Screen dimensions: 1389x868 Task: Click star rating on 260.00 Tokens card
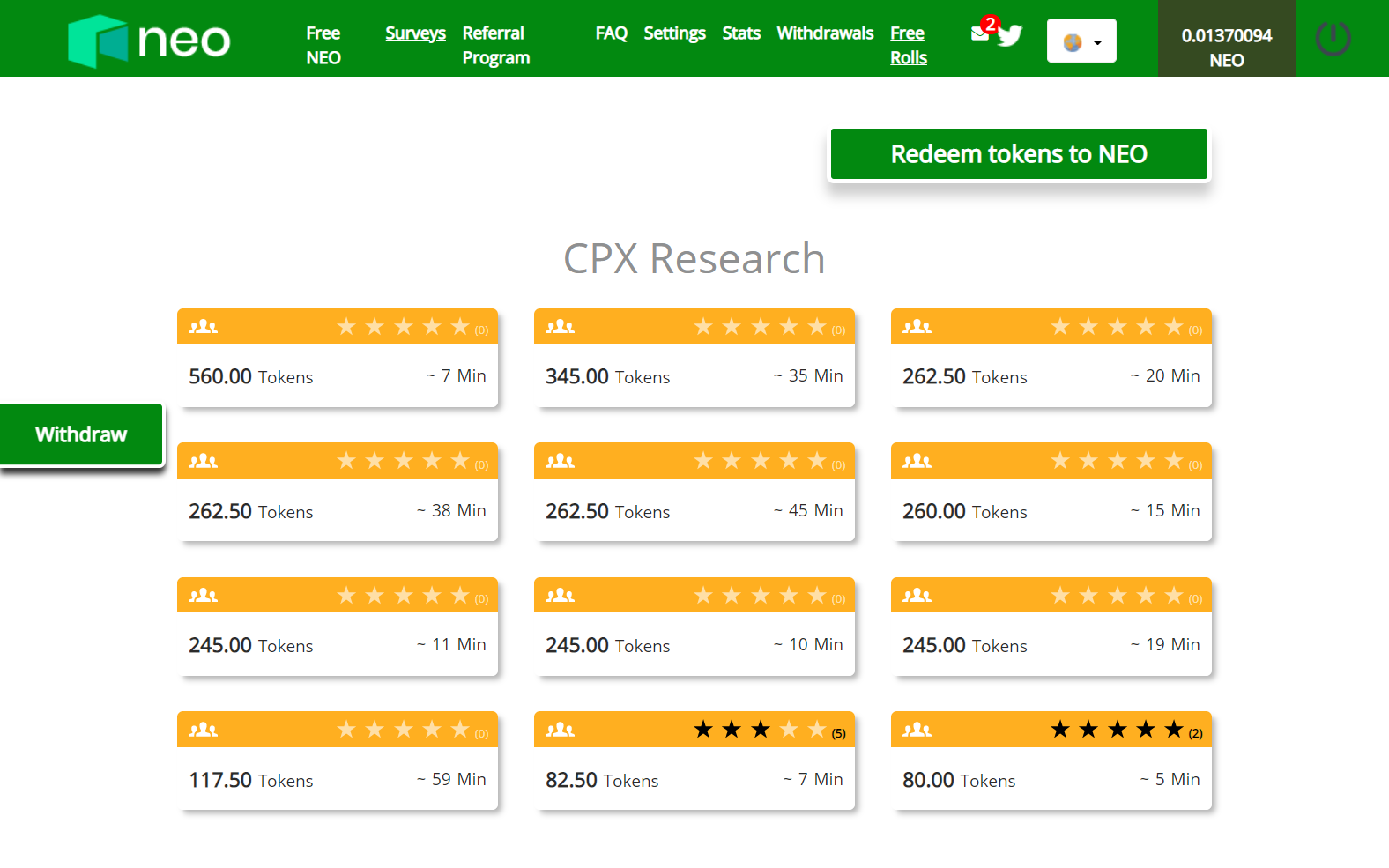pos(1118,461)
